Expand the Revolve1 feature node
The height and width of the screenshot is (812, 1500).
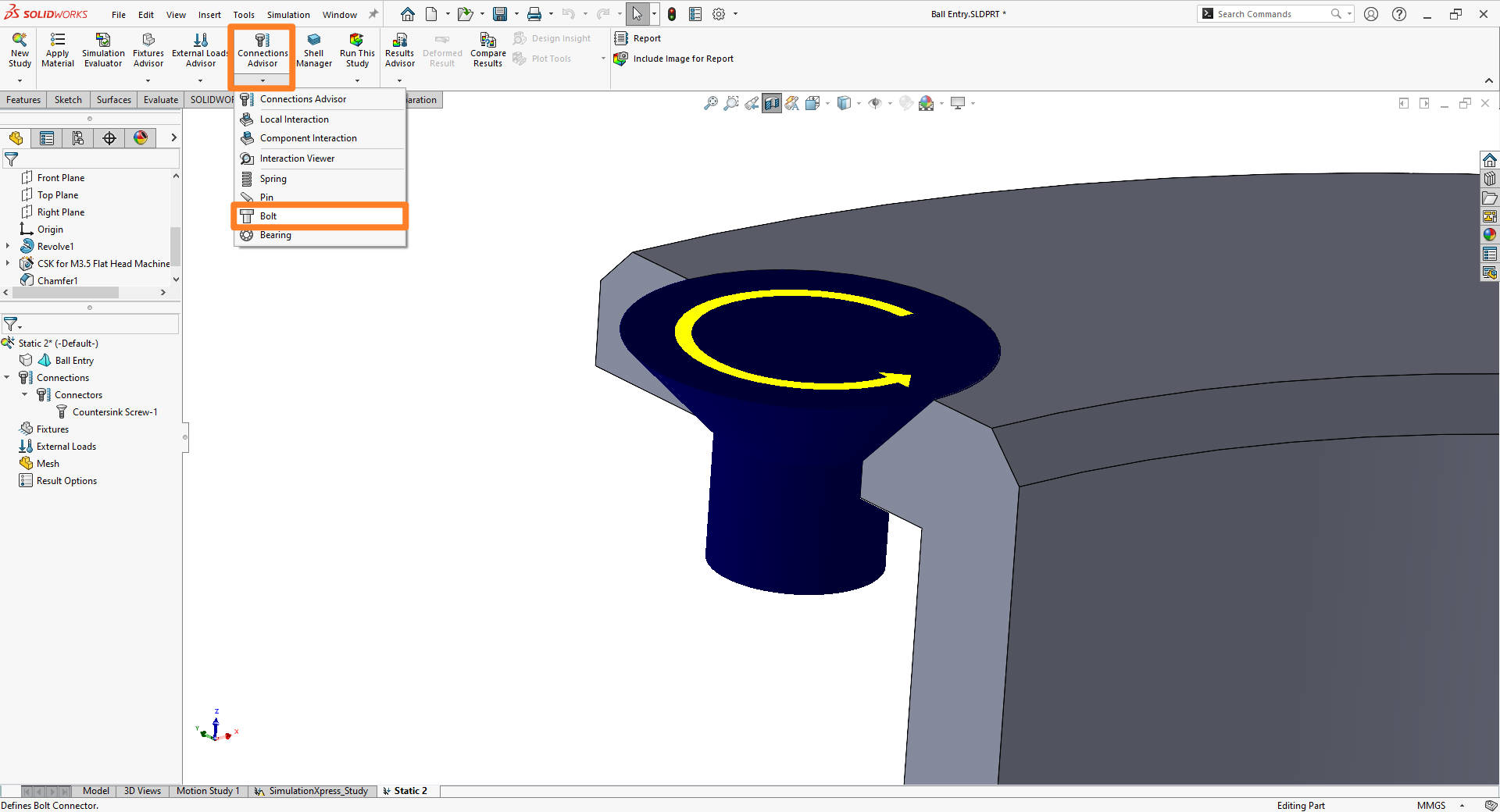9,246
